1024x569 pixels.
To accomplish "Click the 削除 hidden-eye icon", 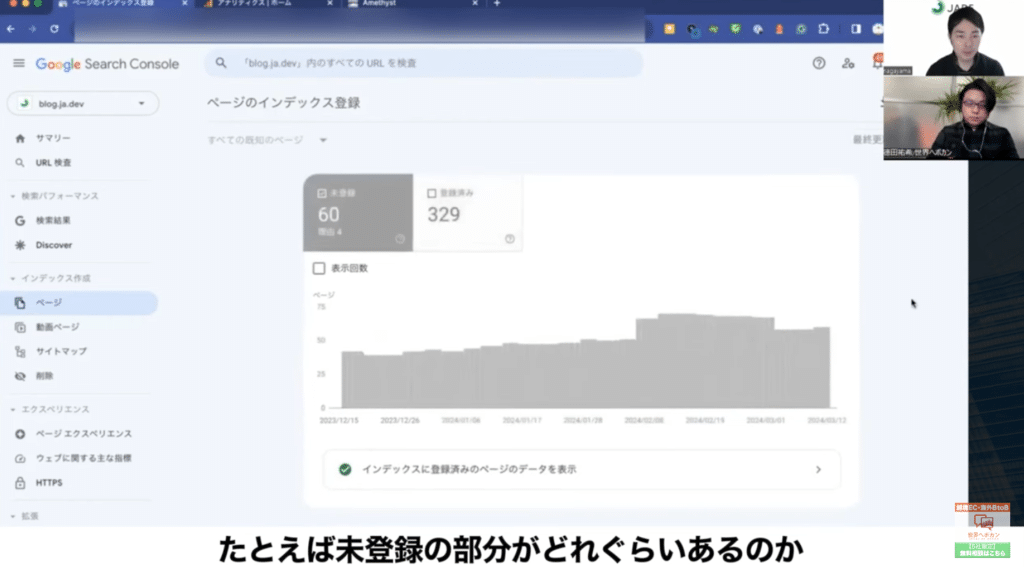I will pyautogui.click(x=20, y=376).
